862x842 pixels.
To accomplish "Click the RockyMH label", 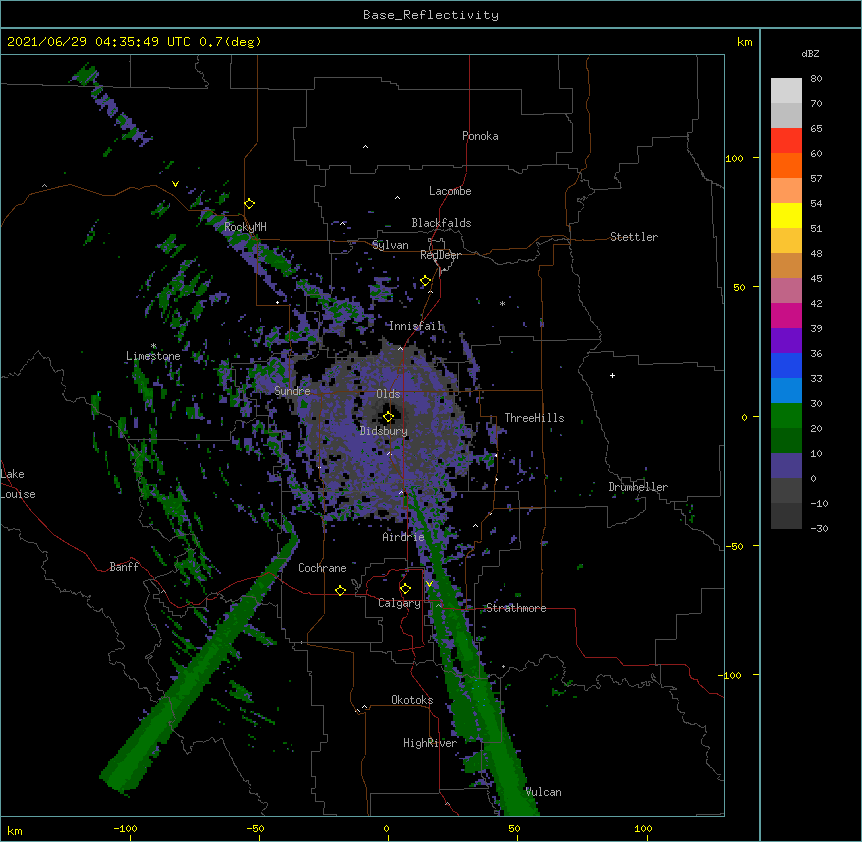I will click(245, 227).
